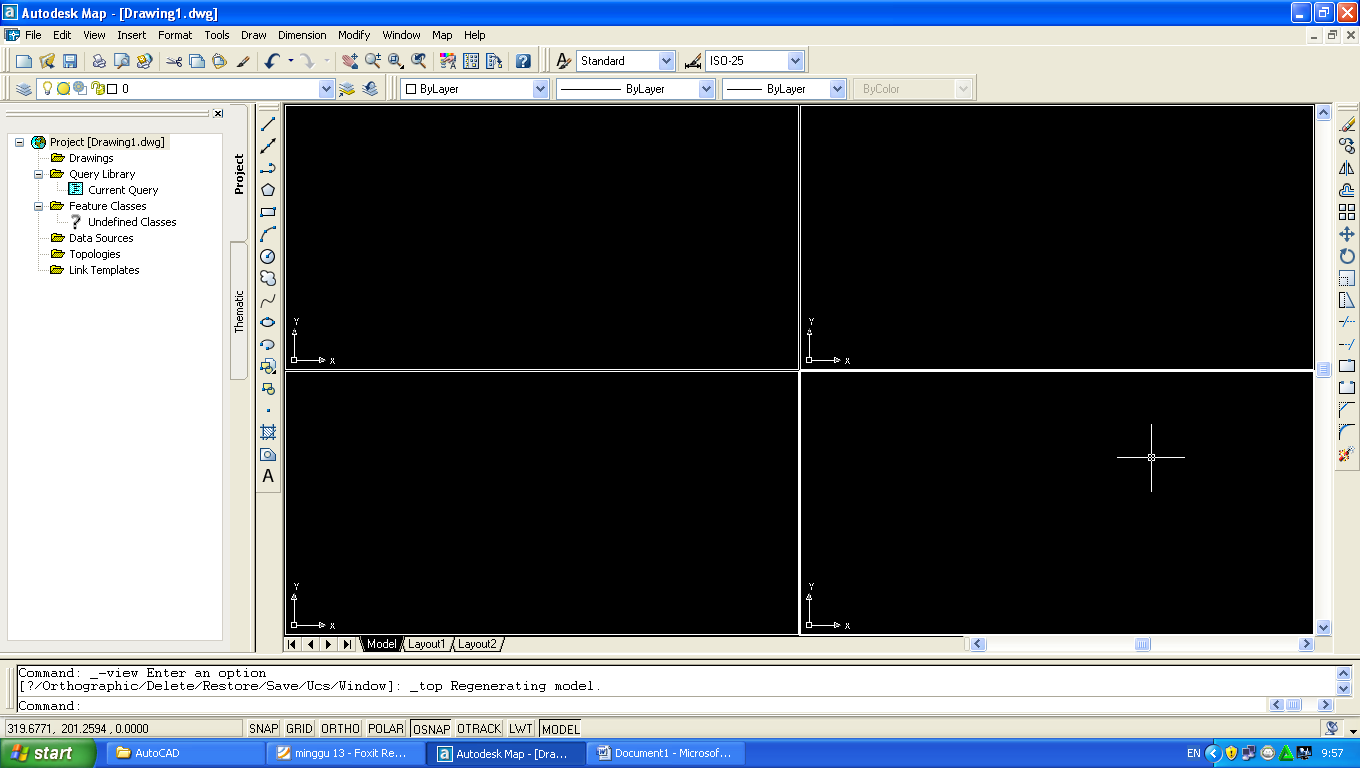Open the linetype ByLayer dropdown
1360x768 pixels.
707,89
